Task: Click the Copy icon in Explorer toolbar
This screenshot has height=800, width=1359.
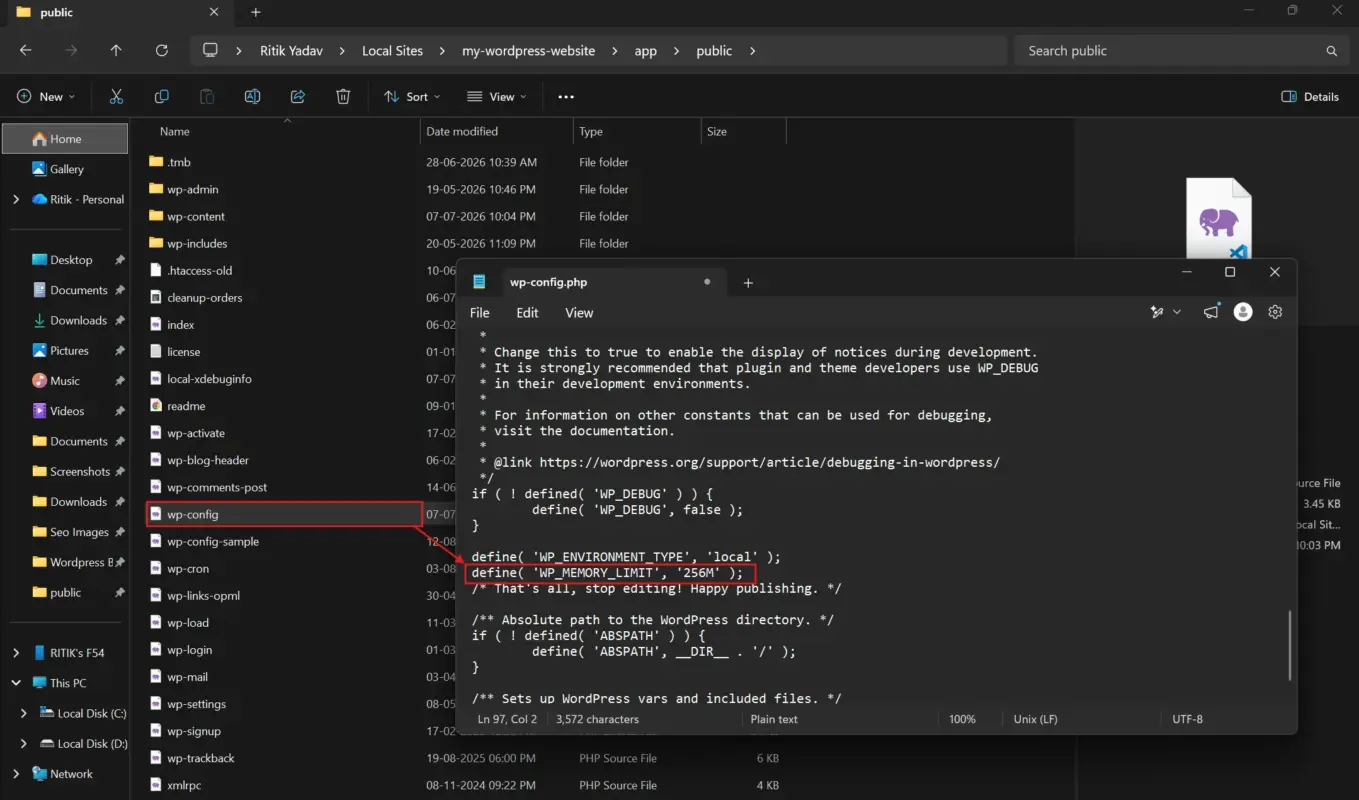Action: coord(161,97)
